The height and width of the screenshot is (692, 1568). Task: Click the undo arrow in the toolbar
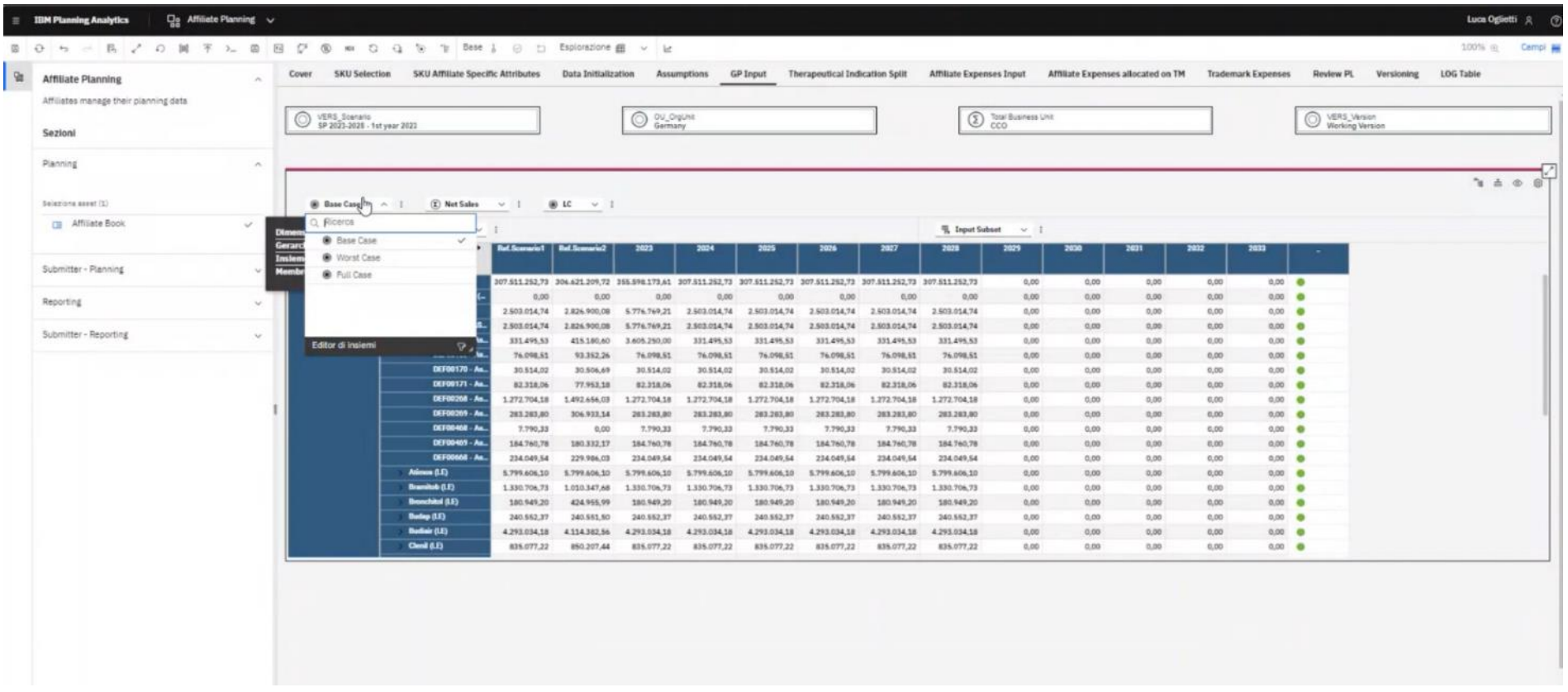tap(63, 49)
